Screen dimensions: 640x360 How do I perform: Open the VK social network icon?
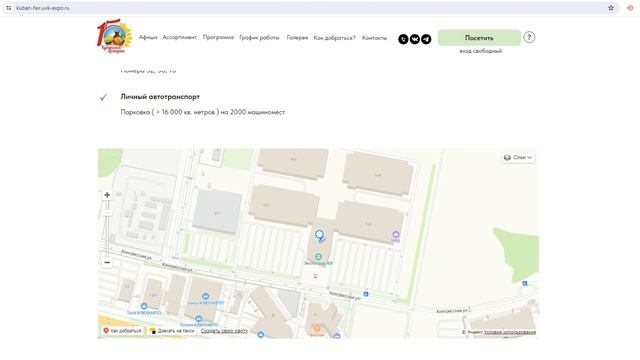pos(414,39)
